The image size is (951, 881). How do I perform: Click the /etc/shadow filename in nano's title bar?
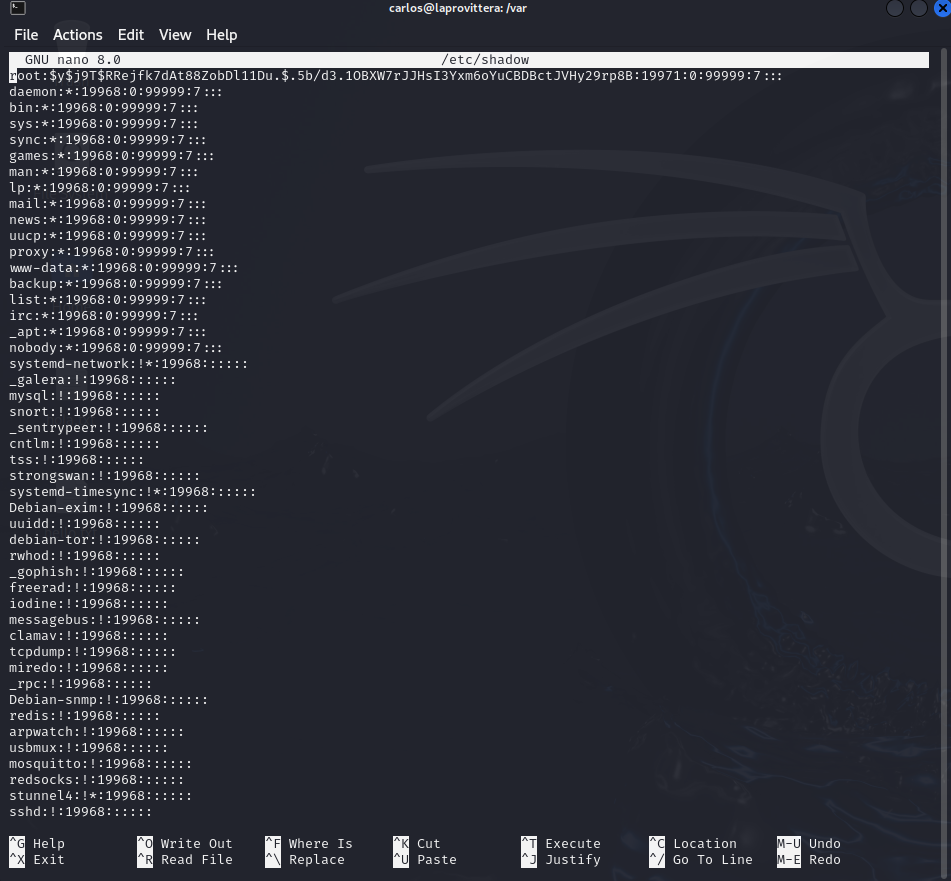point(485,59)
